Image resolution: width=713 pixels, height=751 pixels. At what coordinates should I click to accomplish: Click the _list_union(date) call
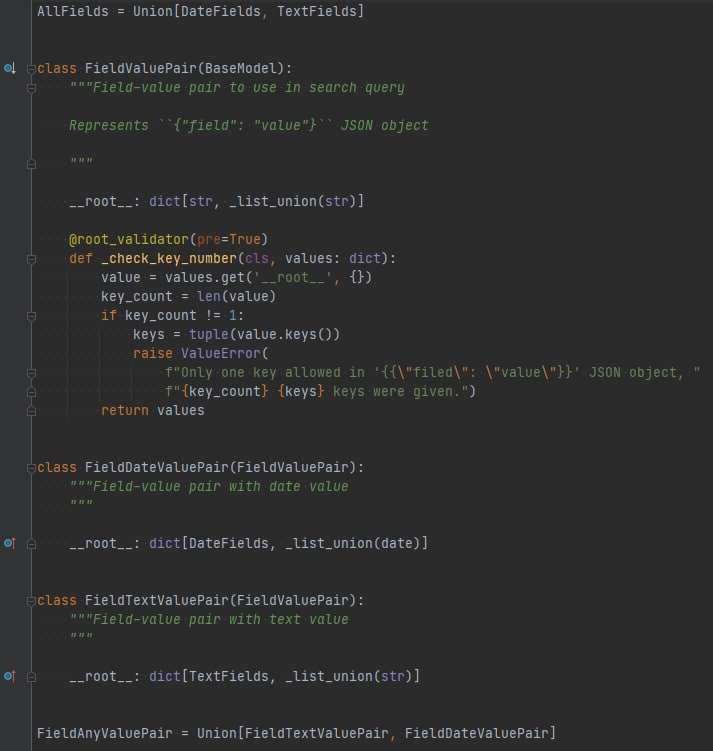pos(352,543)
